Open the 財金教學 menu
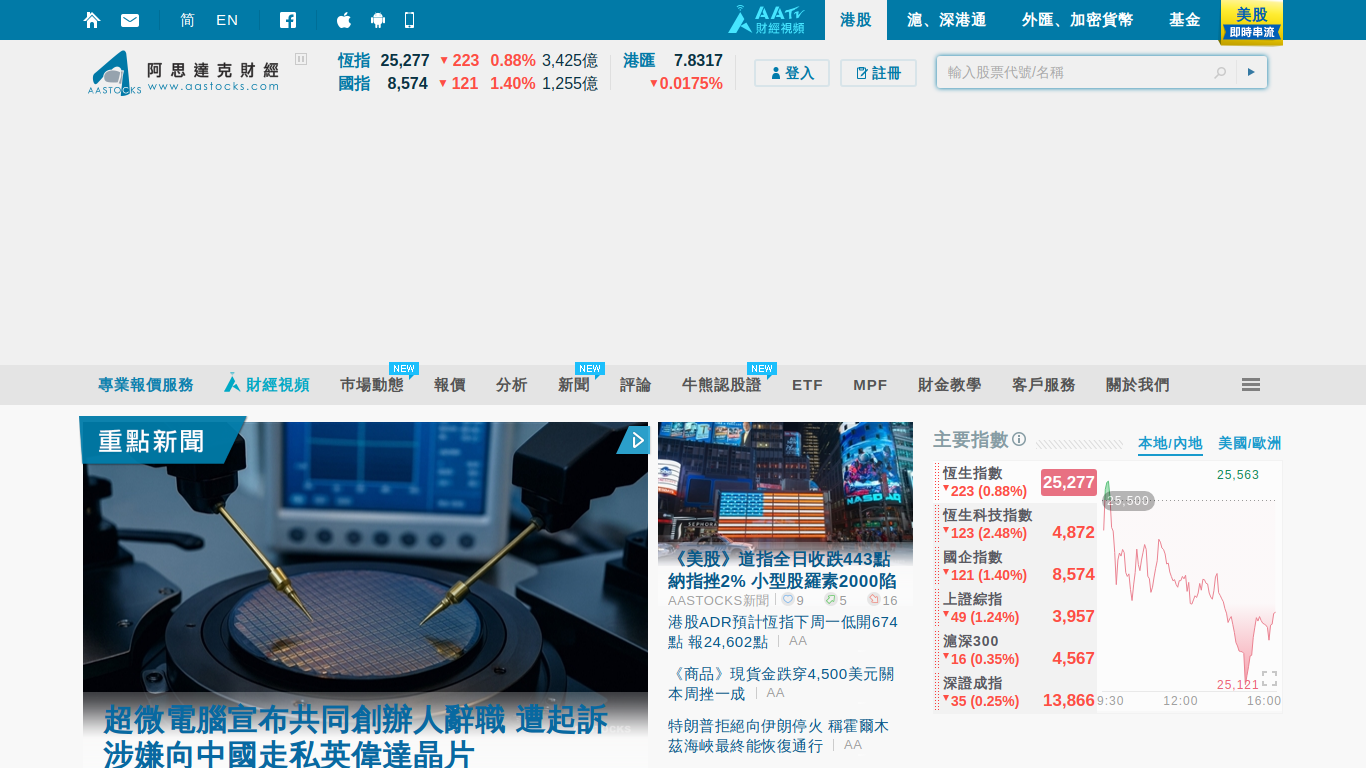Image resolution: width=1366 pixels, height=768 pixels. coord(950,385)
